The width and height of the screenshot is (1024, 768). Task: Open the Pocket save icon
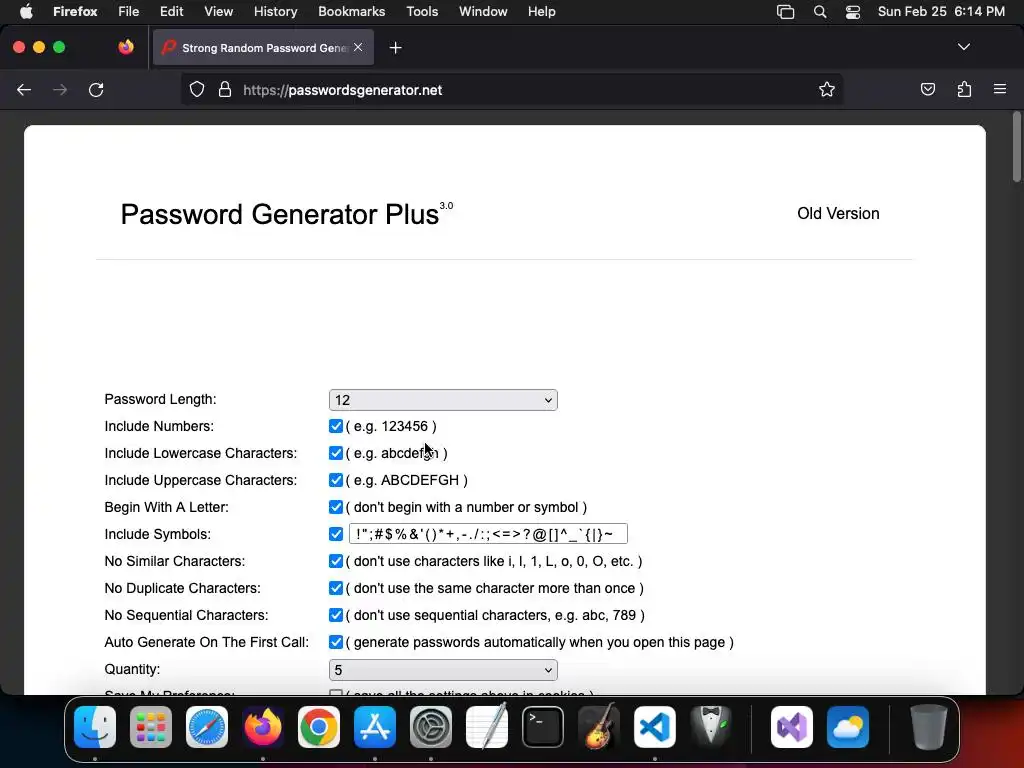[927, 89]
